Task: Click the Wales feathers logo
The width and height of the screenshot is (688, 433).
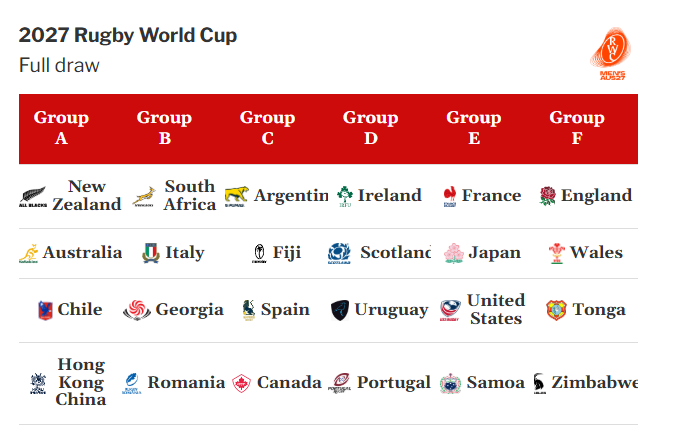Action: (557, 253)
